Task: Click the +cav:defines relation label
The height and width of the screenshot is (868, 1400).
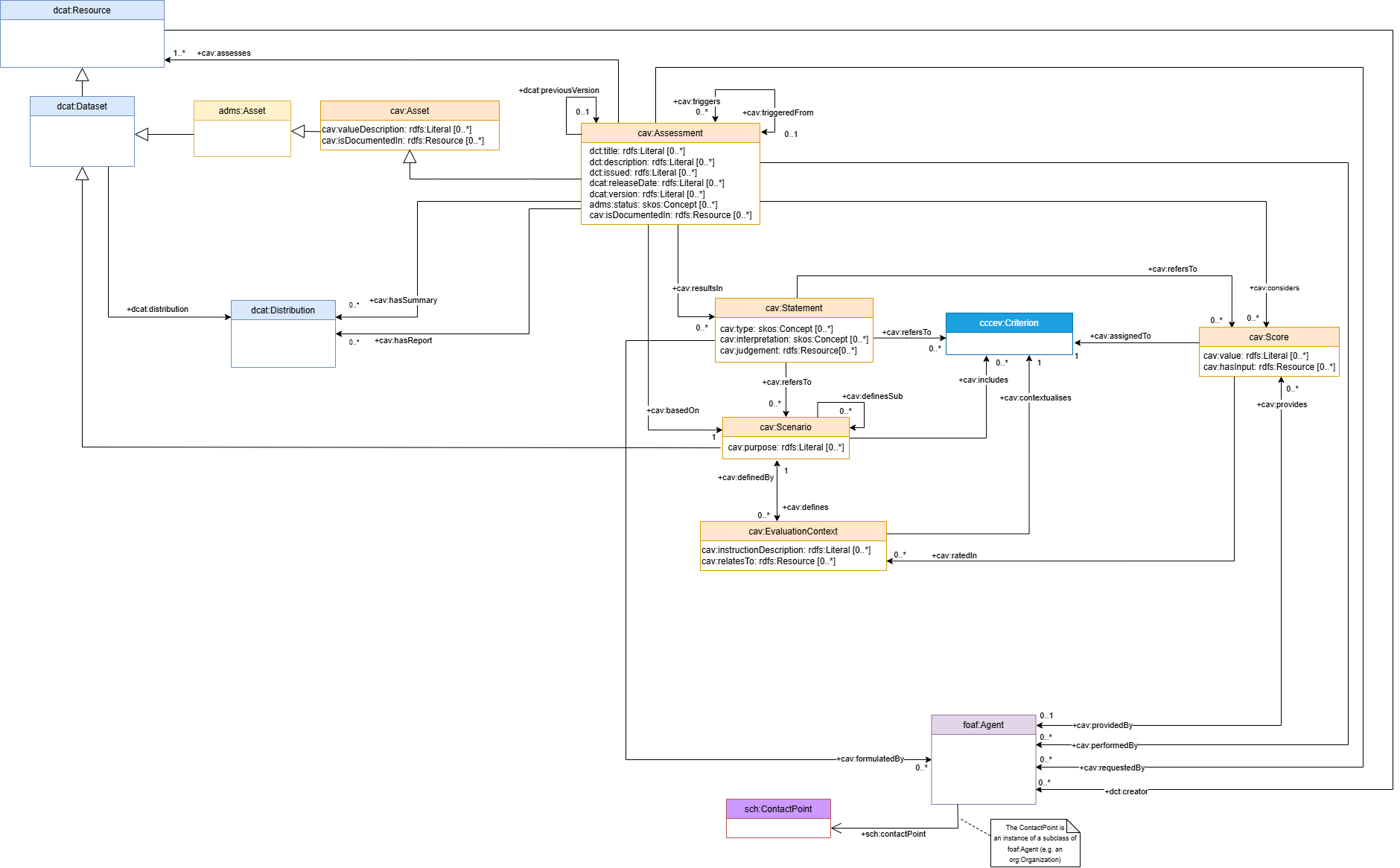Action: 805,508
